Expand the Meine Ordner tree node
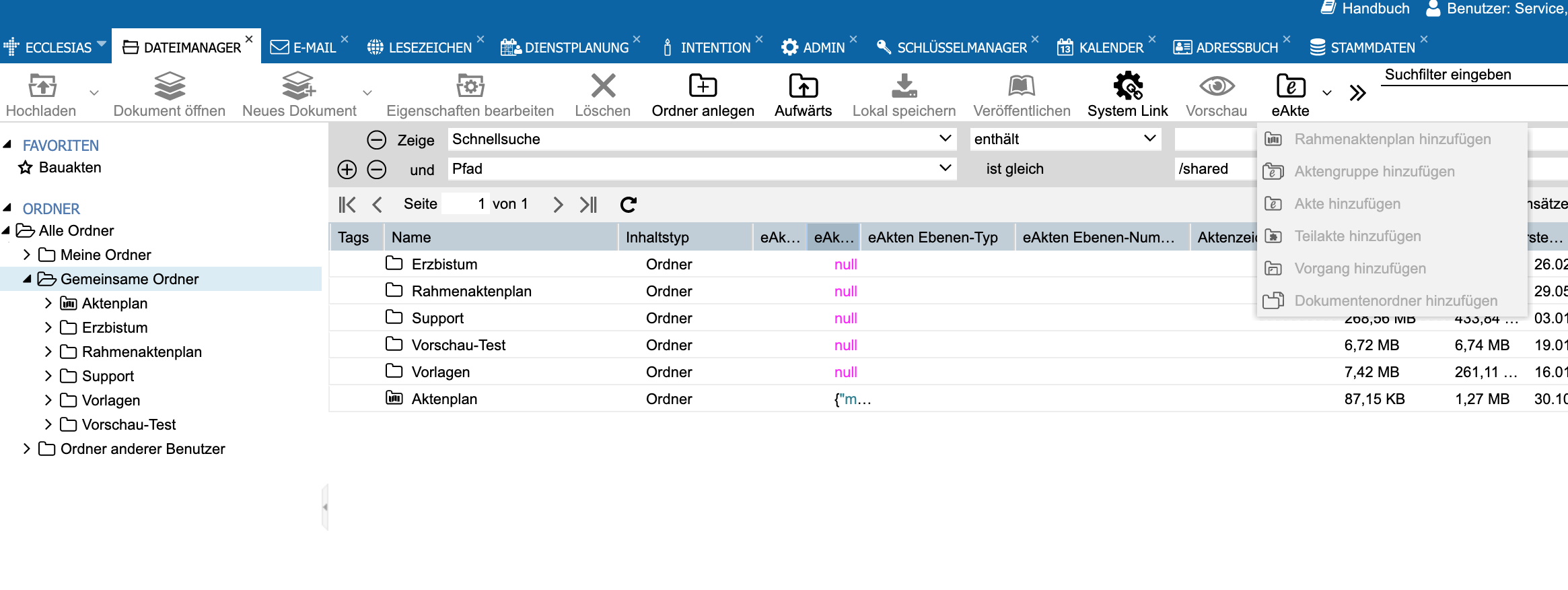The image size is (1568, 590). click(x=27, y=255)
